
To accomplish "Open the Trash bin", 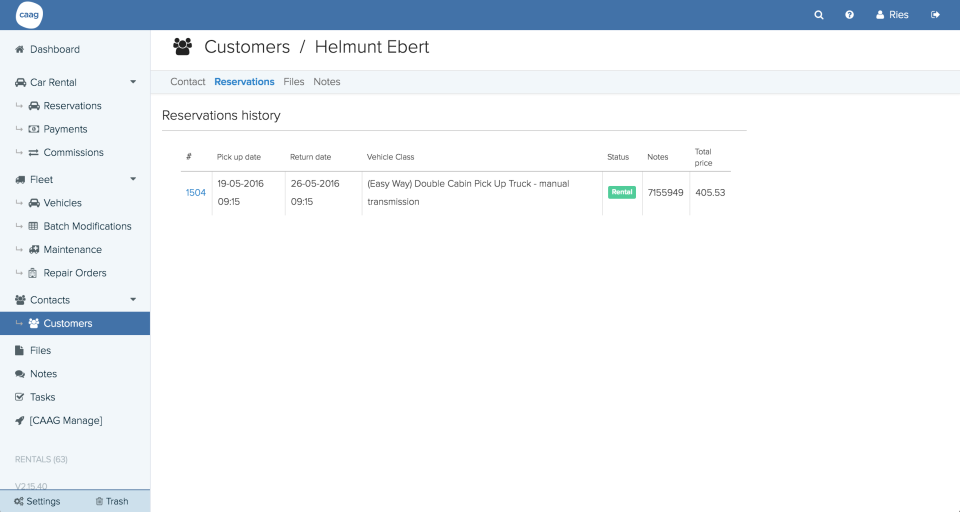I will [111, 501].
